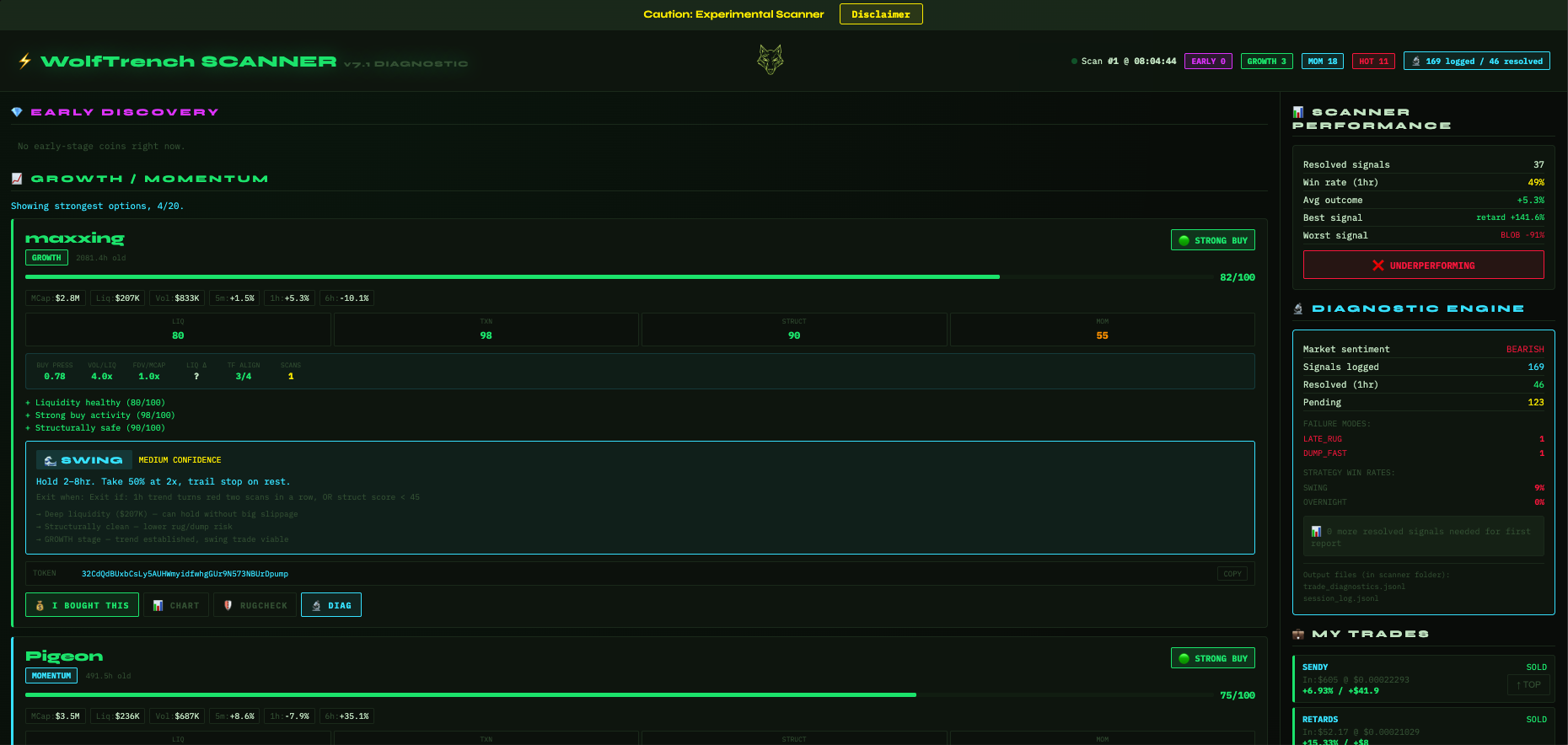The height and width of the screenshot is (745, 1568).
Task: Click the LATE_RUG failure mode row
Action: tap(1423, 439)
